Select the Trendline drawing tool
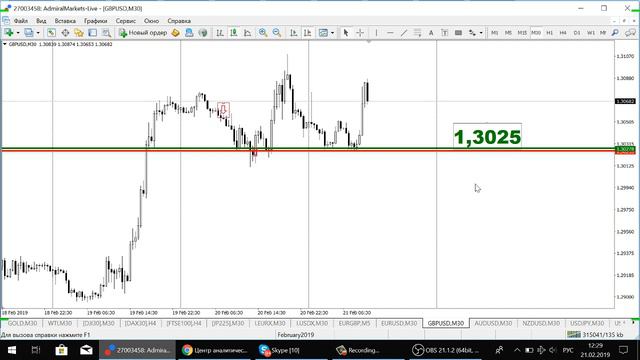The height and width of the screenshot is (360, 640). [404, 33]
